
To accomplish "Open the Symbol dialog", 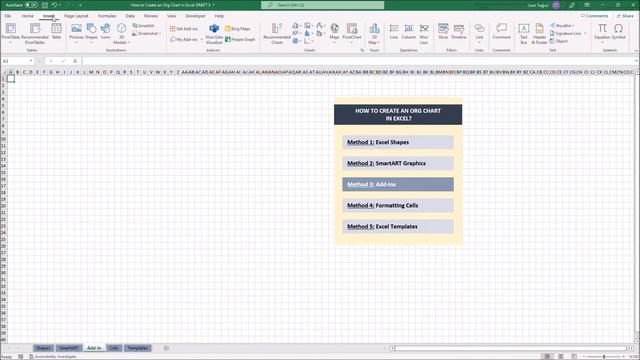I will coord(619,31).
